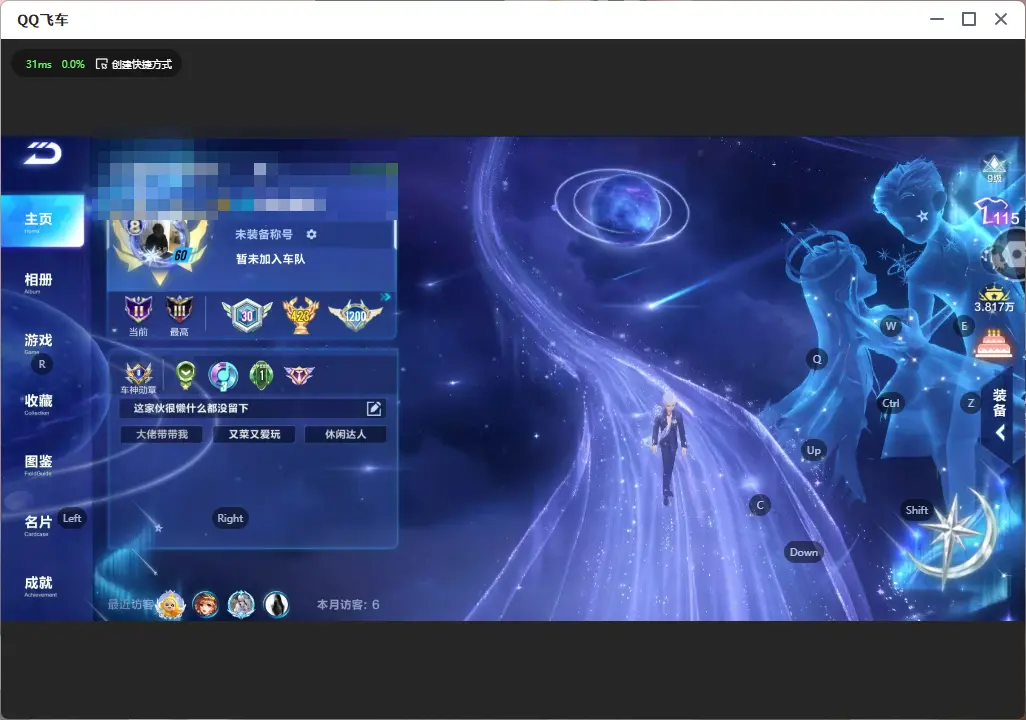The width and height of the screenshot is (1026, 720).
Task: Click the green shield medal icon
Action: pyautogui.click(x=186, y=375)
